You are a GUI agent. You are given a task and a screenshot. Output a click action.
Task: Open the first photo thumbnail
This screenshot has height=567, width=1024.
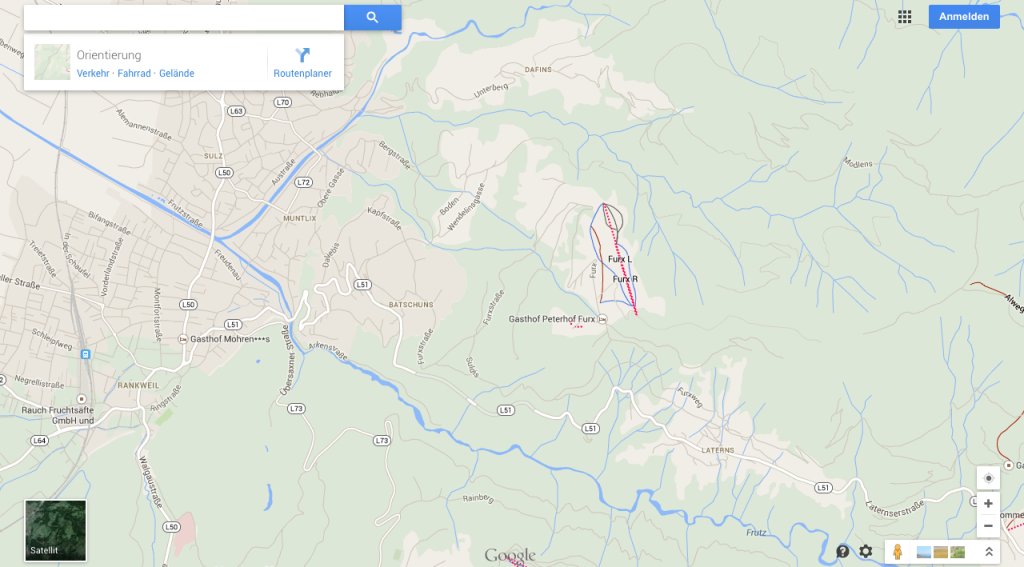pyautogui.click(x=924, y=553)
